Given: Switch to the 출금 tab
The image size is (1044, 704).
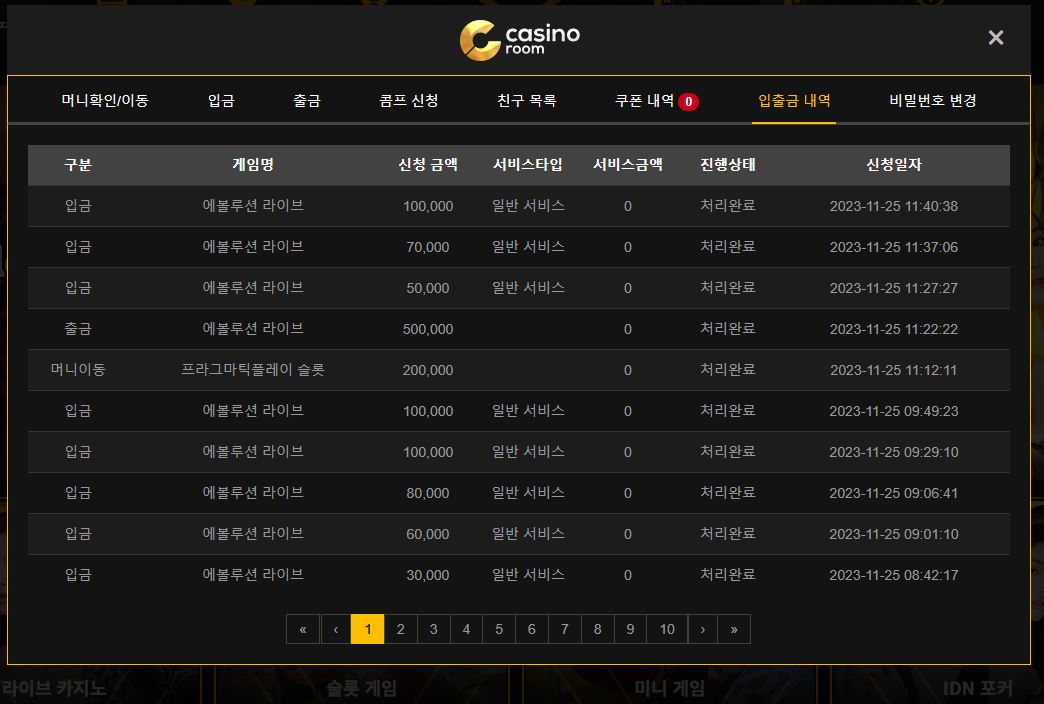Looking at the screenshot, I should [x=307, y=101].
